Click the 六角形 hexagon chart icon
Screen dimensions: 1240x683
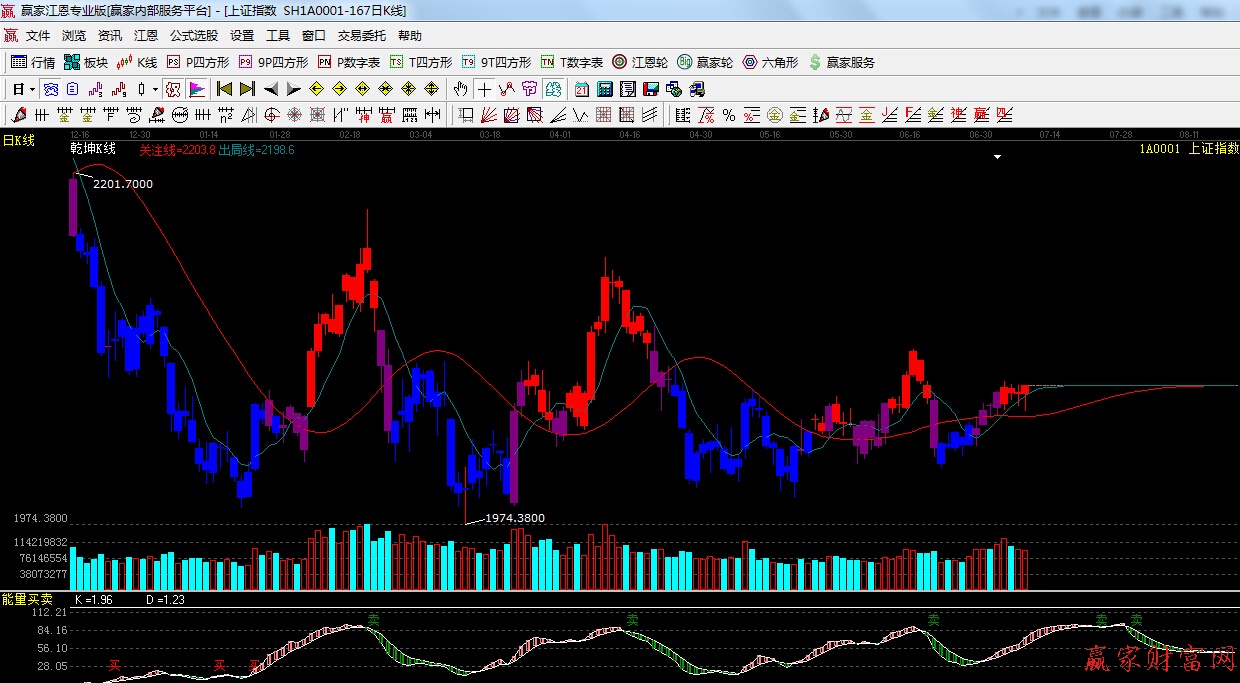(769, 62)
